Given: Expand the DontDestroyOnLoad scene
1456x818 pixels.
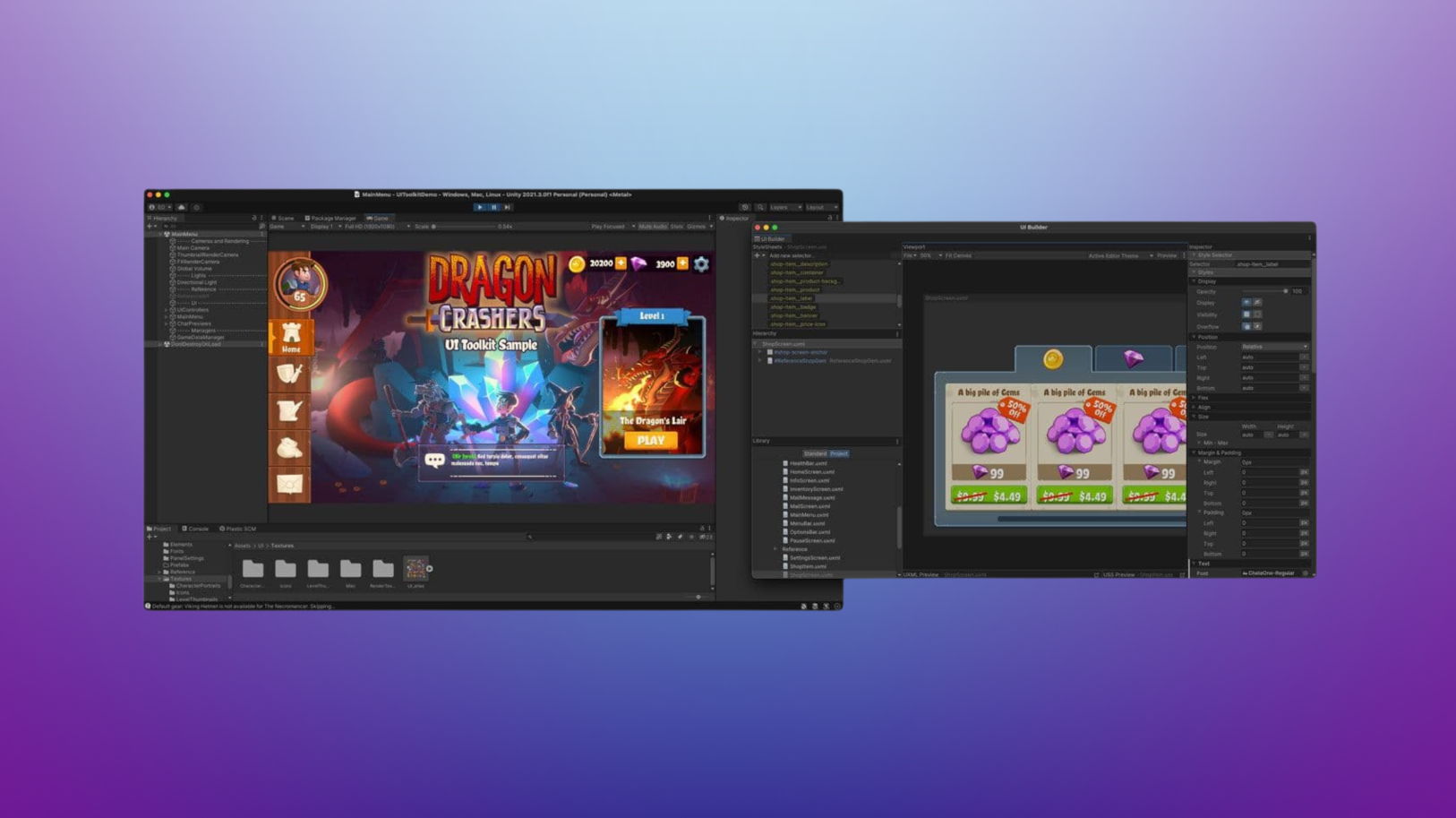Looking at the screenshot, I should (161, 344).
